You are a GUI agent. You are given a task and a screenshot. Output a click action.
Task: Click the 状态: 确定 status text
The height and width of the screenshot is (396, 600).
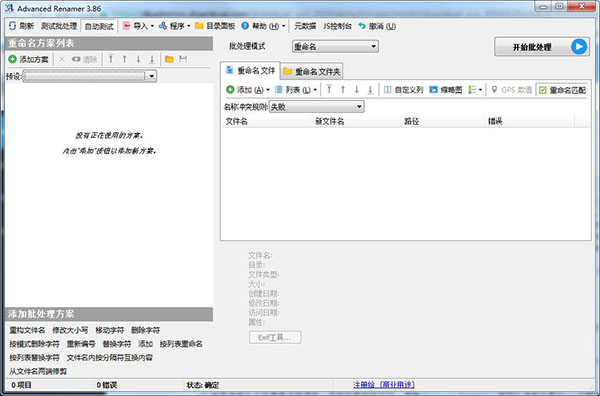tap(203, 385)
